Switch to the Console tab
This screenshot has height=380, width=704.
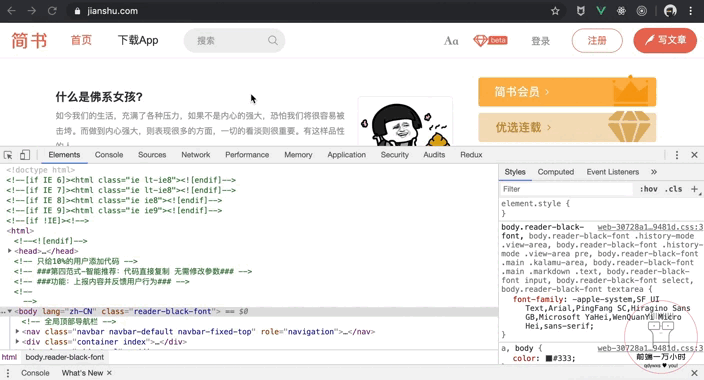click(x=109, y=155)
